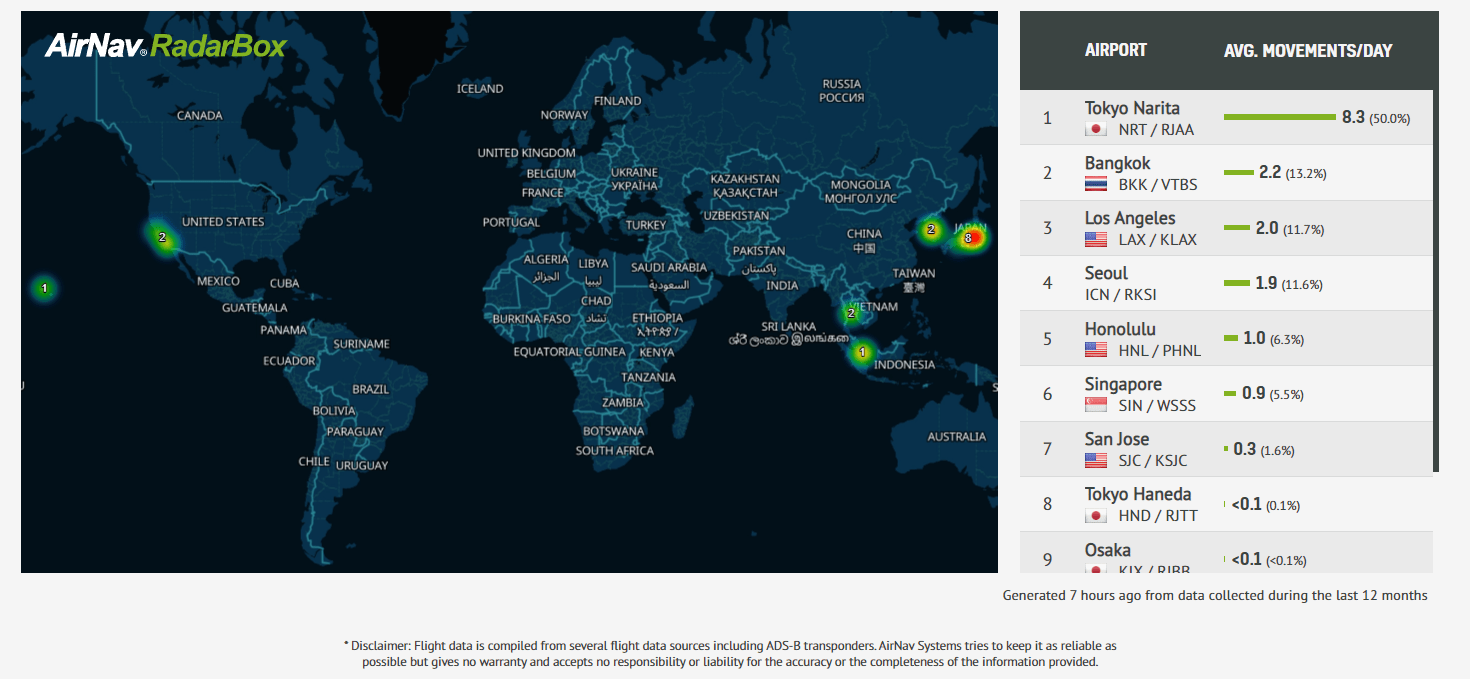
Task: Click the US flag beside SJC / KSJC
Action: [x=1096, y=461]
